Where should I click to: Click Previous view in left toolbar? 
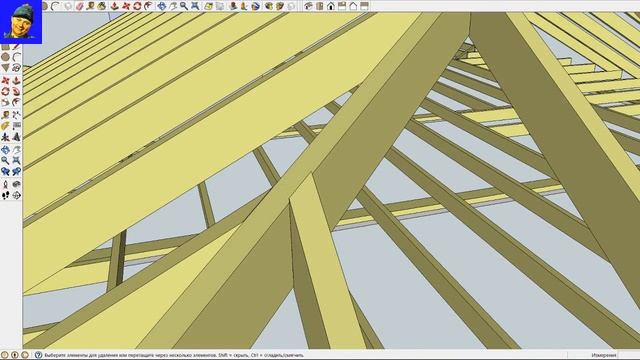pos(5,171)
